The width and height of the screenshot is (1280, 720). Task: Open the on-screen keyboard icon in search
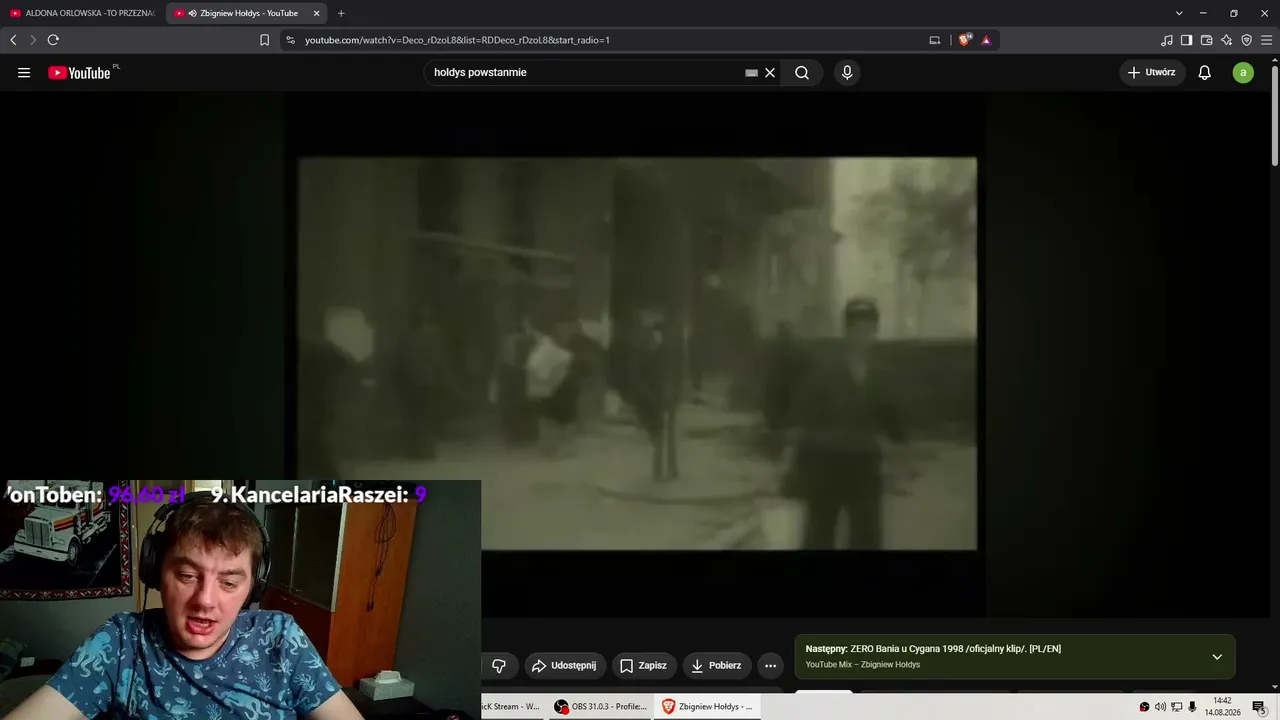pyautogui.click(x=751, y=72)
